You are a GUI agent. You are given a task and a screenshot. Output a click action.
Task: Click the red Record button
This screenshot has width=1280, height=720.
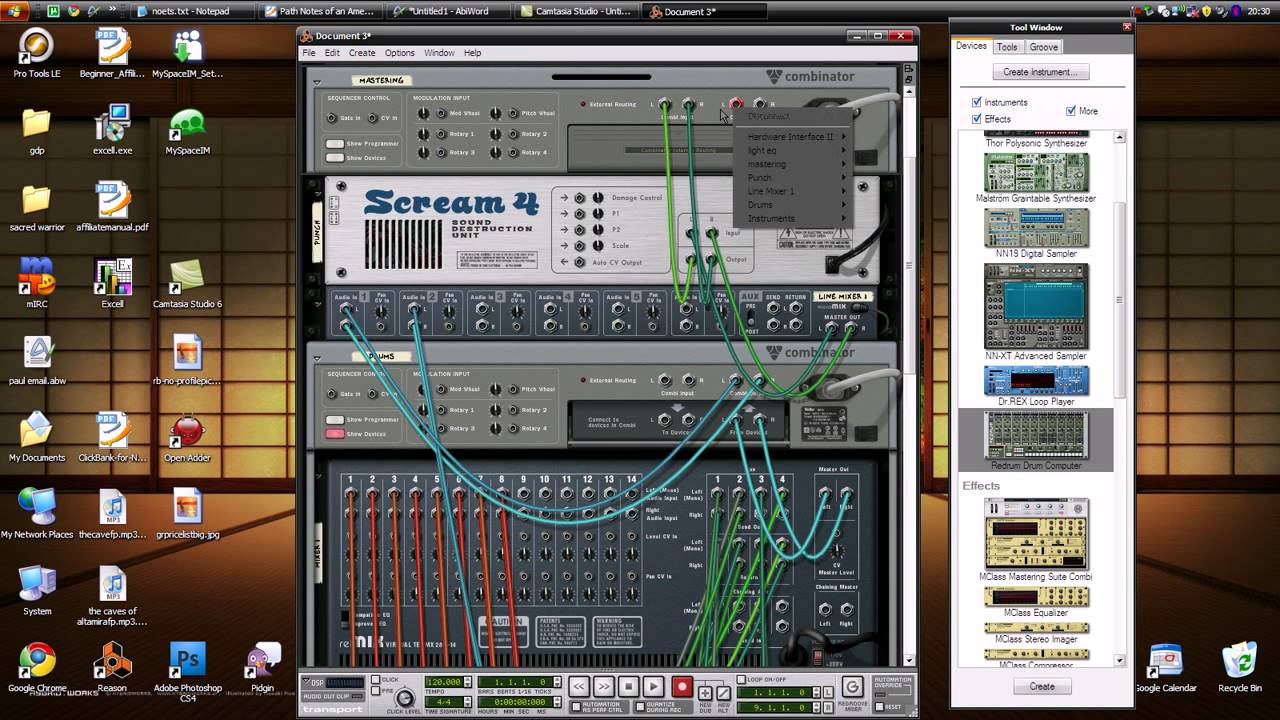pos(682,686)
